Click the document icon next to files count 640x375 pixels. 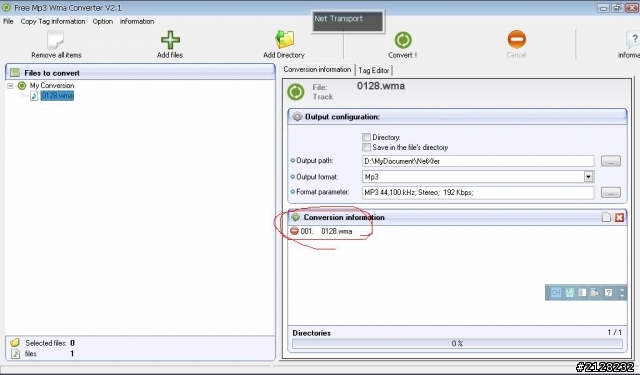pyautogui.click(x=16, y=353)
